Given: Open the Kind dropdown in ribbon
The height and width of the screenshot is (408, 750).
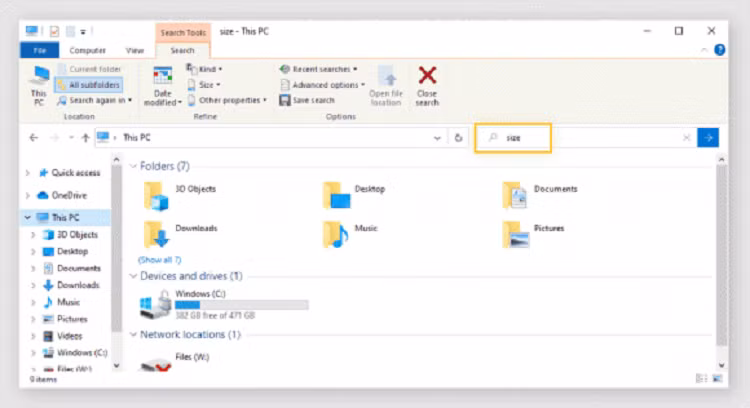Looking at the screenshot, I should [204, 69].
